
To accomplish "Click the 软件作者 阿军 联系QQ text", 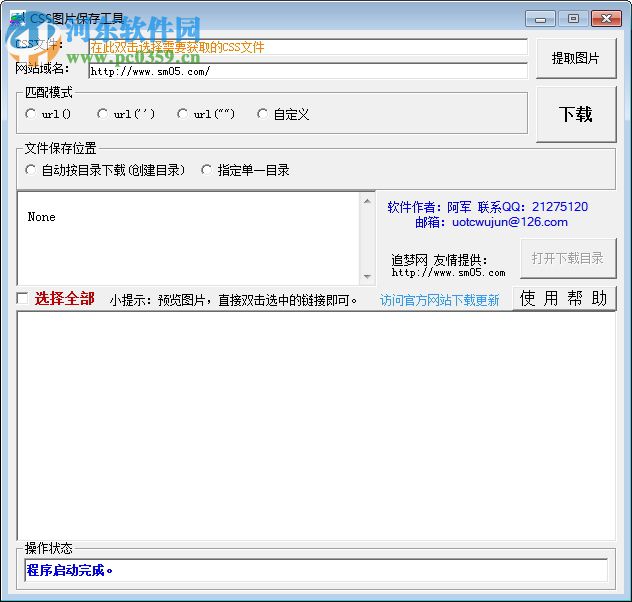I will coord(488,207).
